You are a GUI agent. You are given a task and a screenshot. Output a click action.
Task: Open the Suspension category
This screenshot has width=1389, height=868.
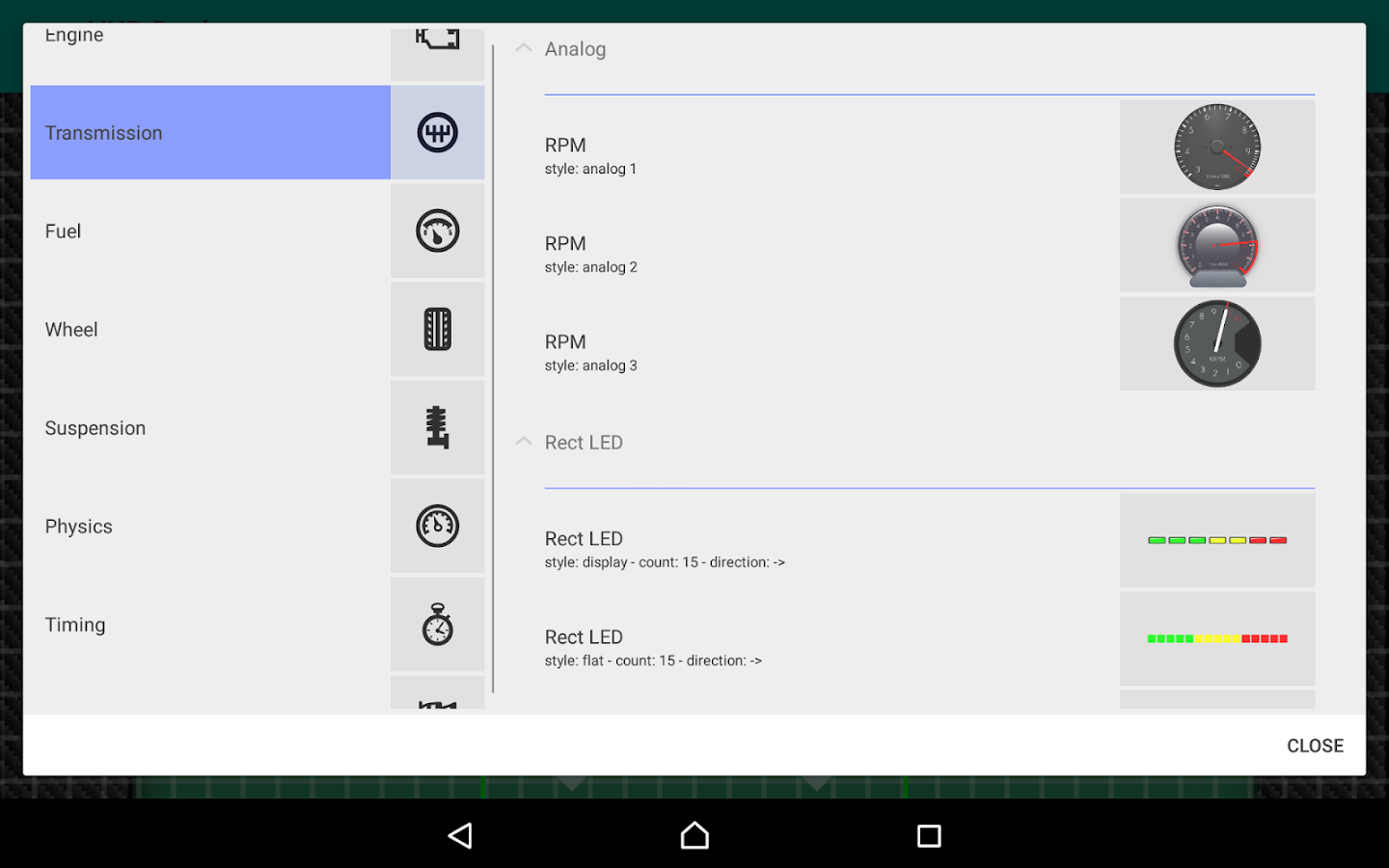click(x=210, y=427)
